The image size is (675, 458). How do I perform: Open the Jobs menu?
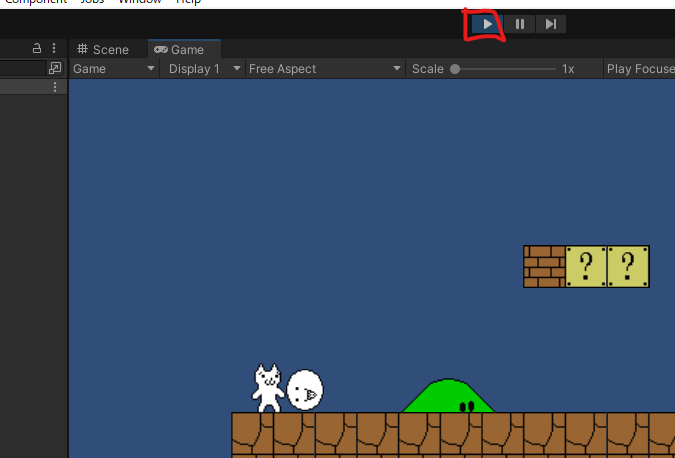pos(93,2)
